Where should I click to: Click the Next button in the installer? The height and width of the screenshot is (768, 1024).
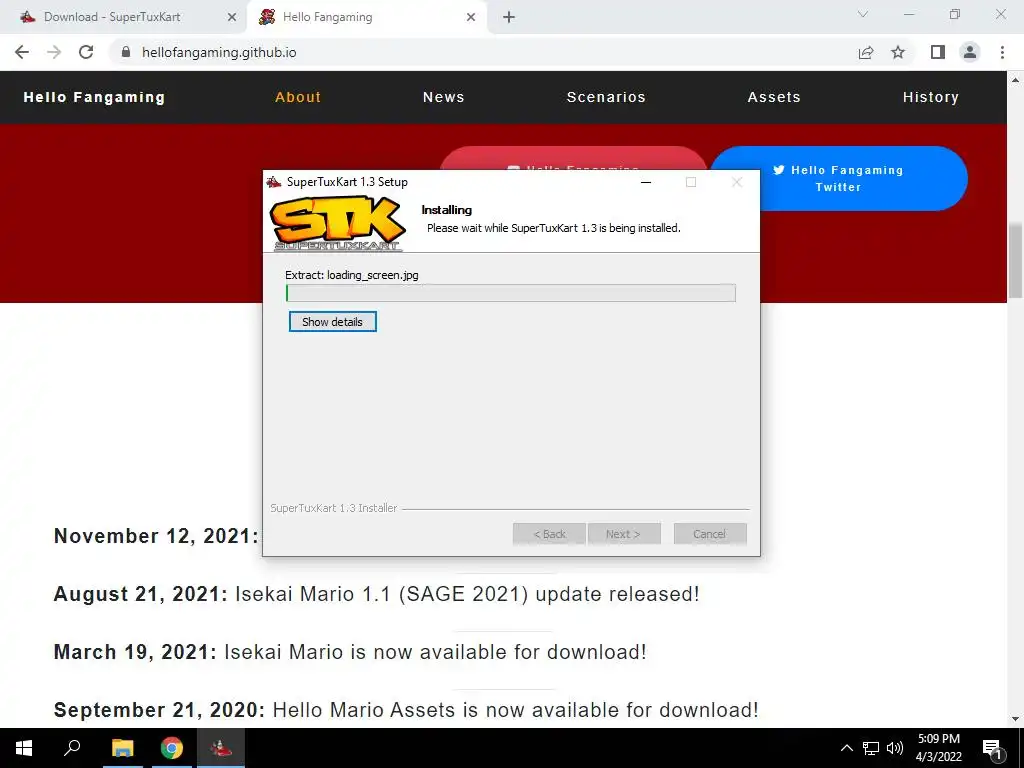(x=624, y=534)
